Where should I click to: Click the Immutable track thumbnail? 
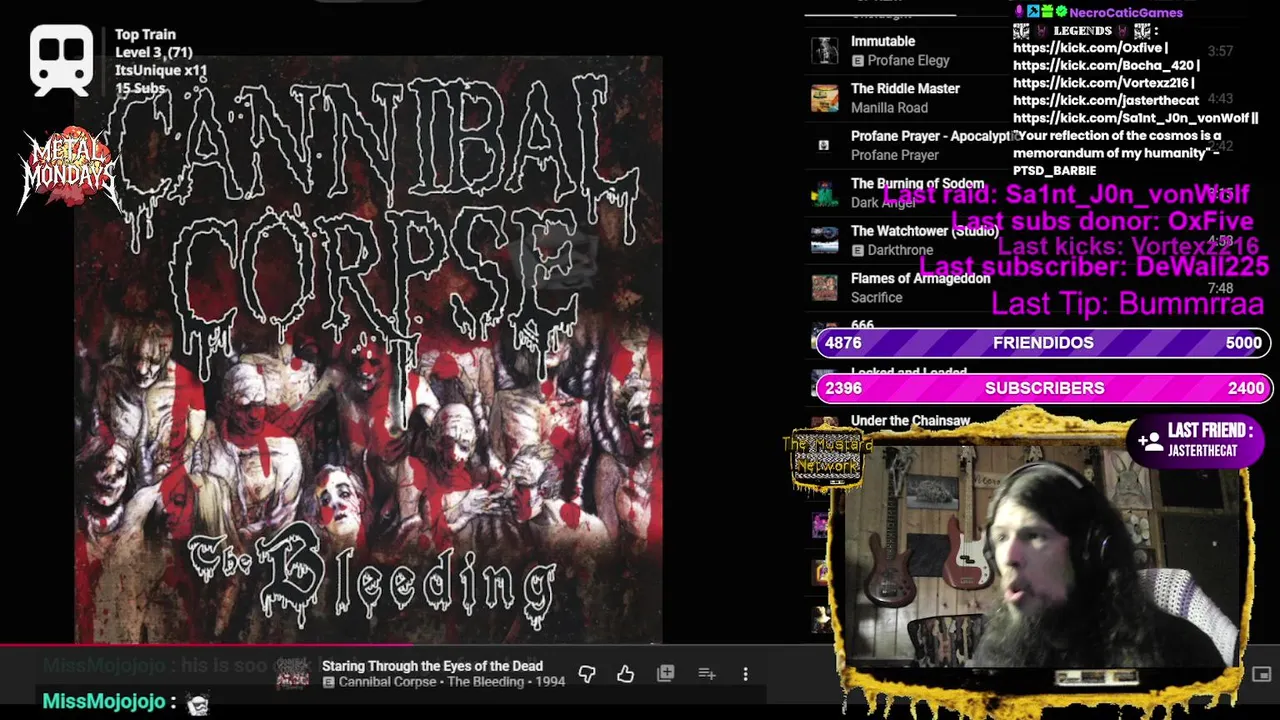[824, 50]
